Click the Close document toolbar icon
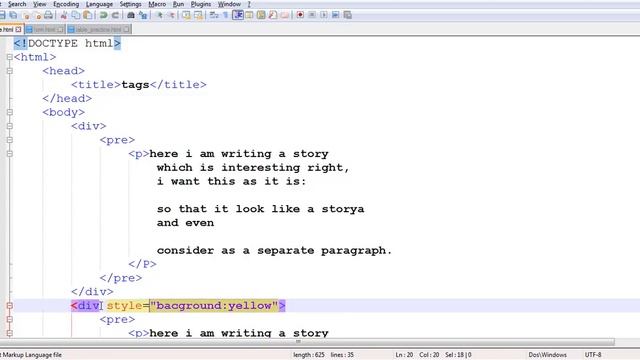 (27, 15)
